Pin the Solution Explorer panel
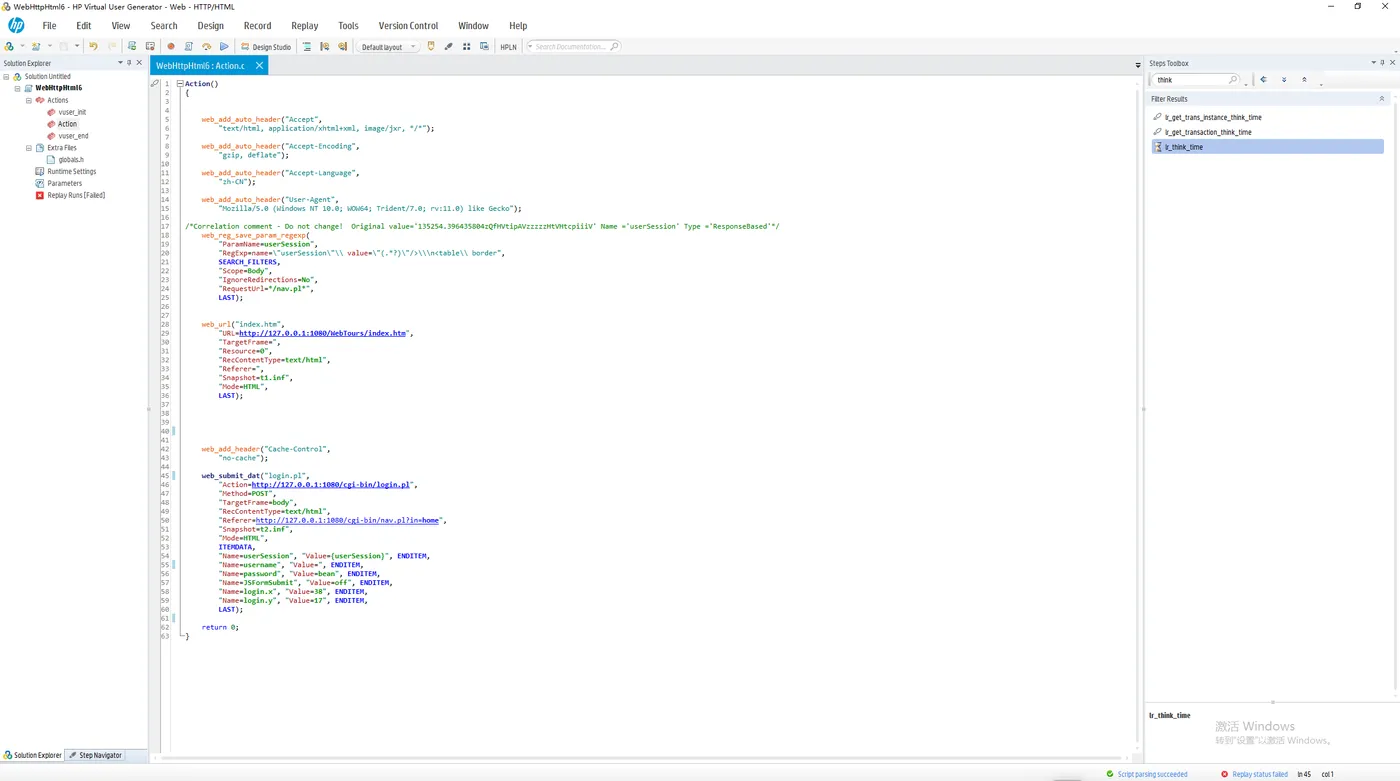This screenshot has height=781, width=1400. click(129, 63)
